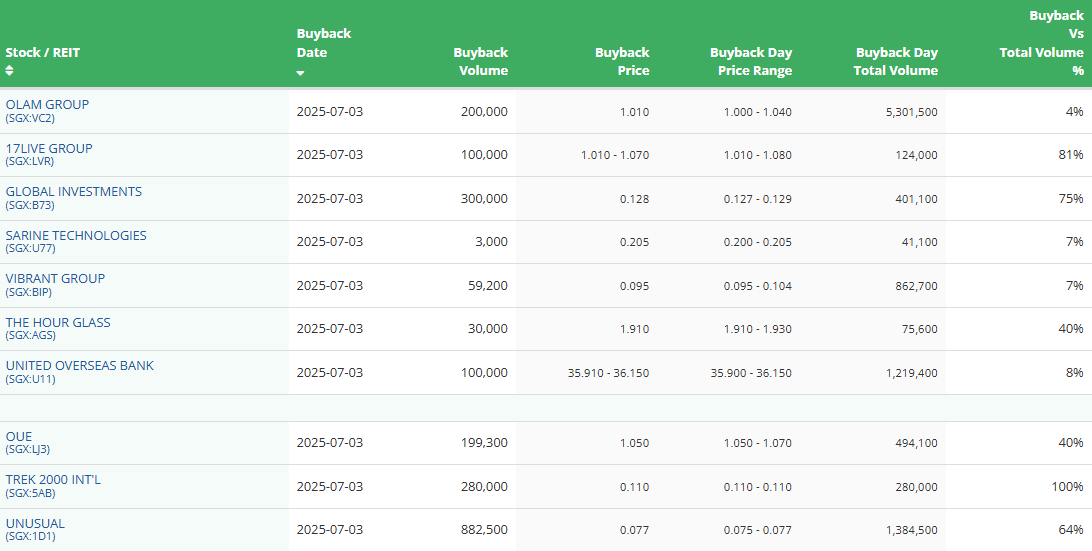This screenshot has width=1092, height=551.
Task: Click the 0.127 - 0.129 price range
Action: 758,199
